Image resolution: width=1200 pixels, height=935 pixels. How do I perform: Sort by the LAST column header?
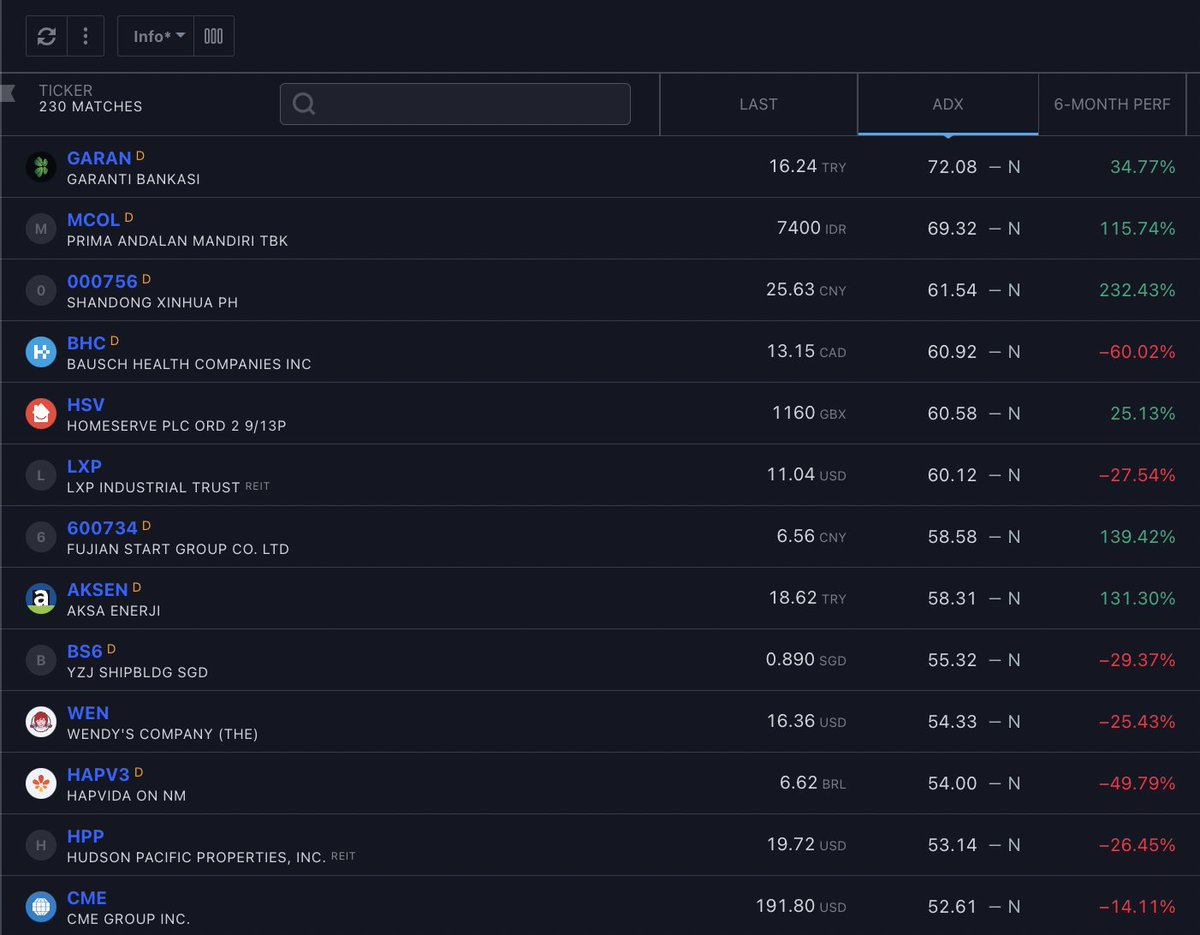pyautogui.click(x=758, y=104)
